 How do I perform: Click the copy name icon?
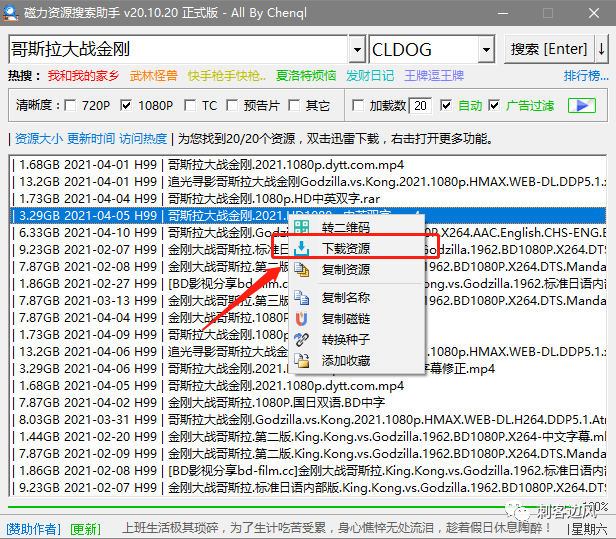point(302,297)
